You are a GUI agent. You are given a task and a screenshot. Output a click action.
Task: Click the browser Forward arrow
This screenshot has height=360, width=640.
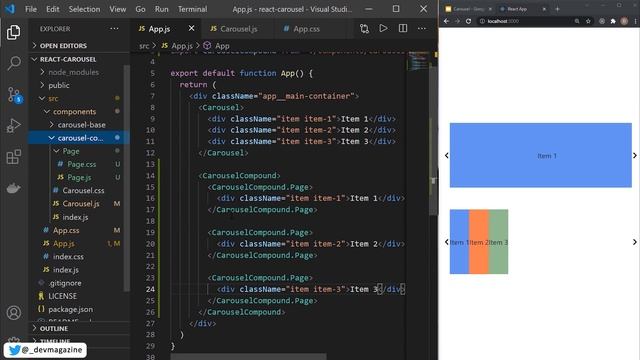click(457, 21)
